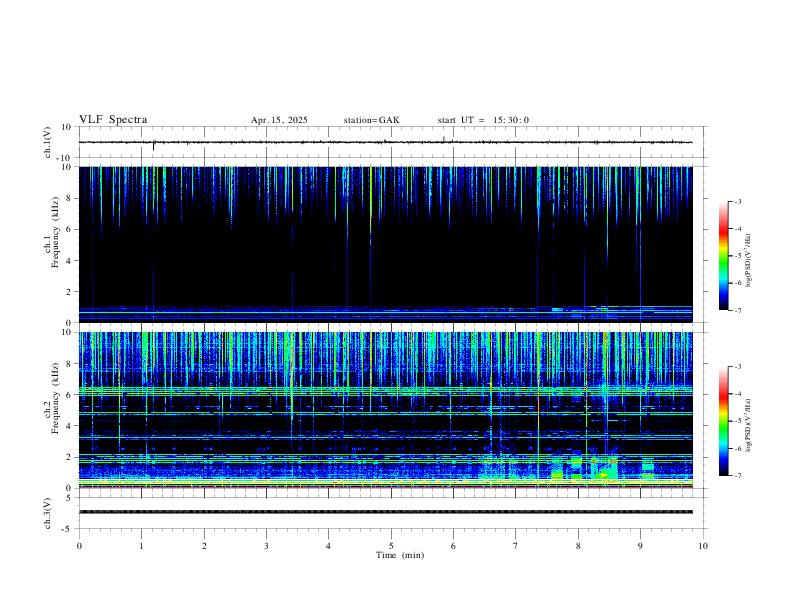
Task: Click time-axis tick label "7"
Action: click(x=515, y=546)
